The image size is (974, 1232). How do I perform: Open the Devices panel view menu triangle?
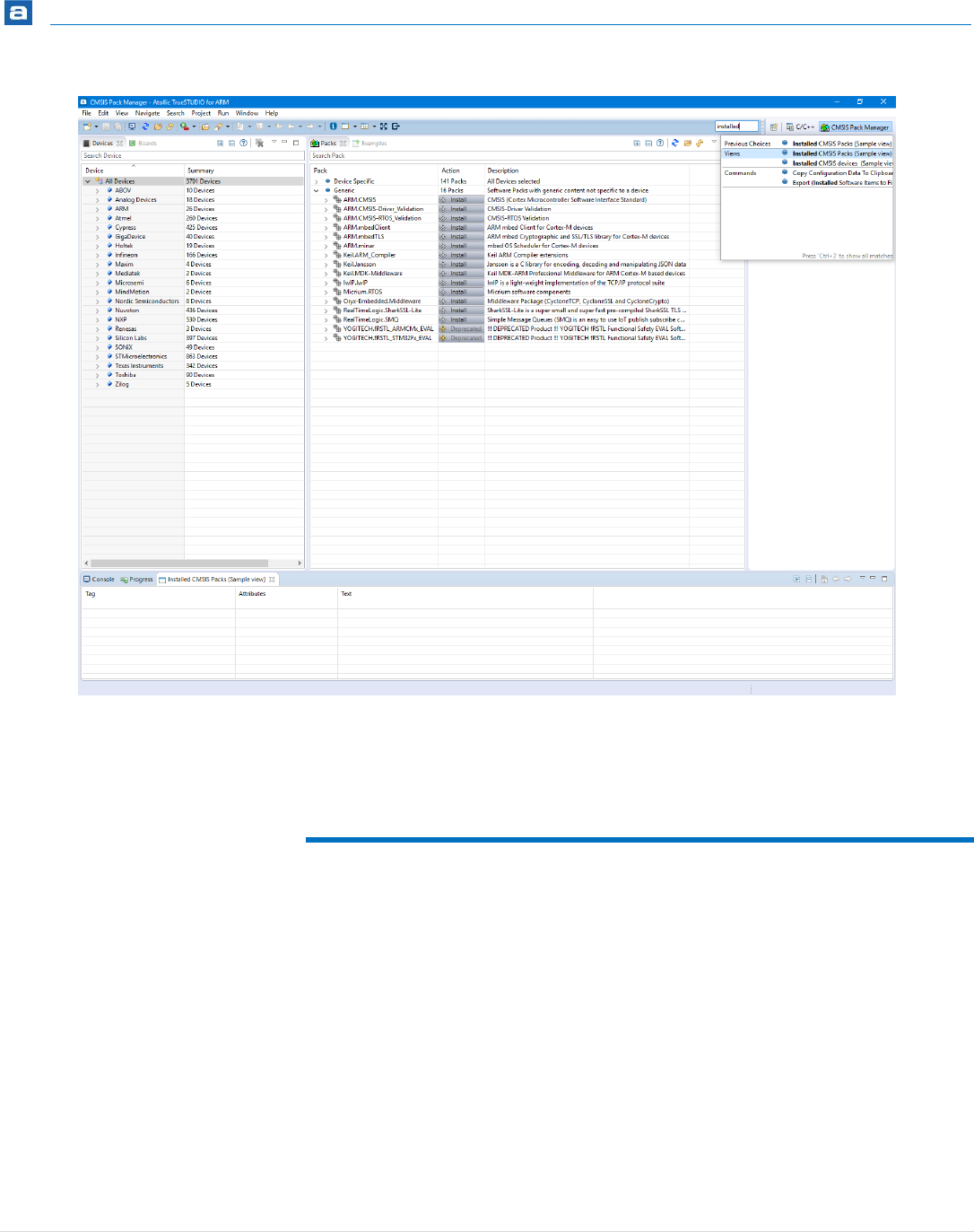pyautogui.click(x=274, y=142)
